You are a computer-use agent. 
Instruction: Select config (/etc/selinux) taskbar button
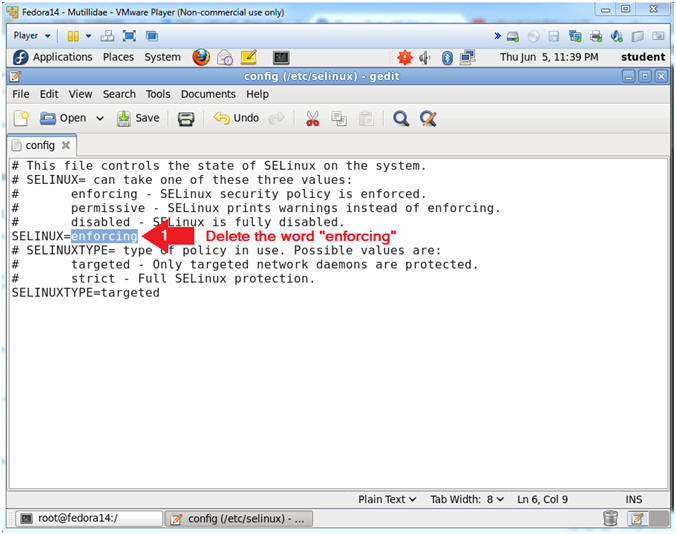tap(238, 519)
